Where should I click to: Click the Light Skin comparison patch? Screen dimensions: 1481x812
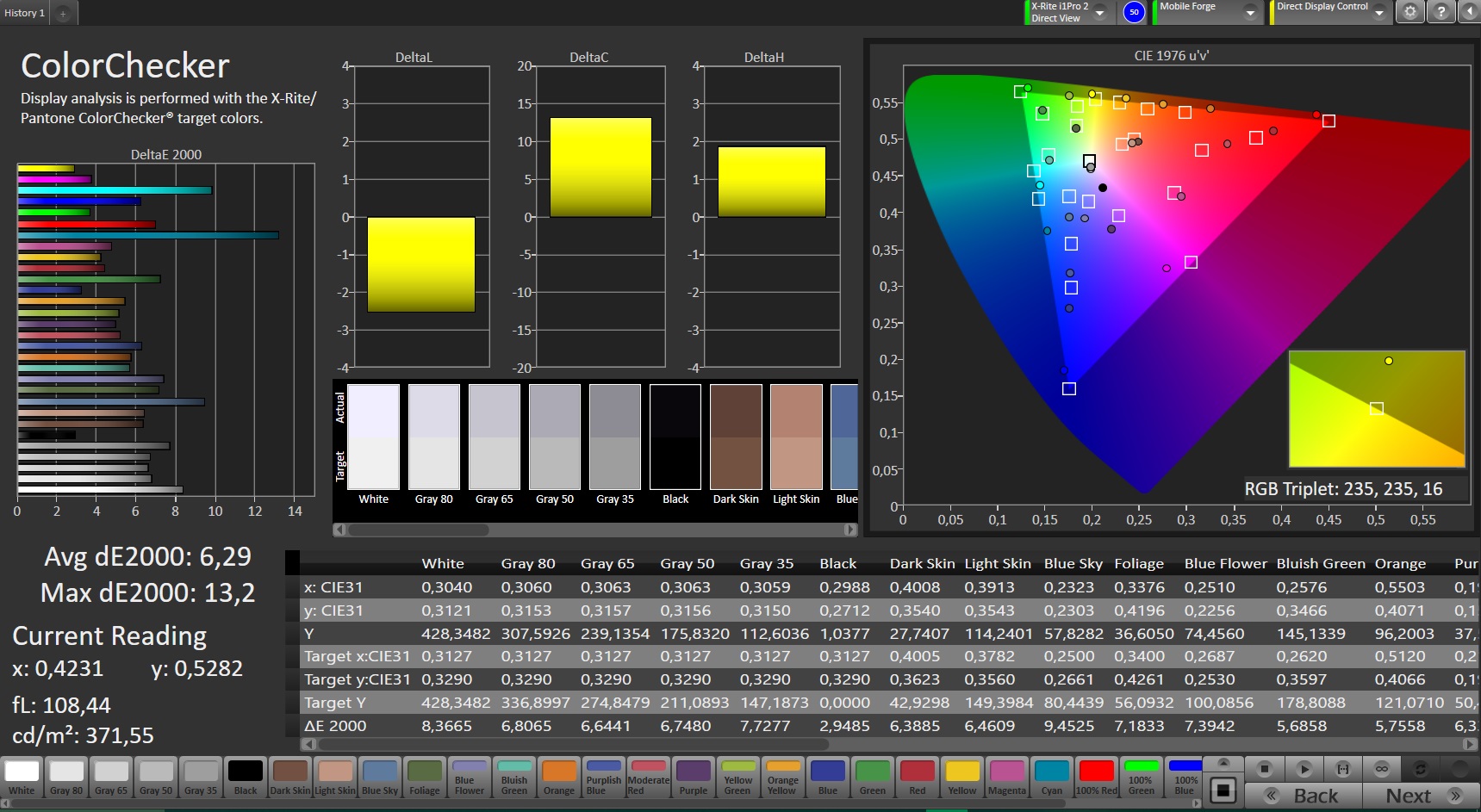796,437
